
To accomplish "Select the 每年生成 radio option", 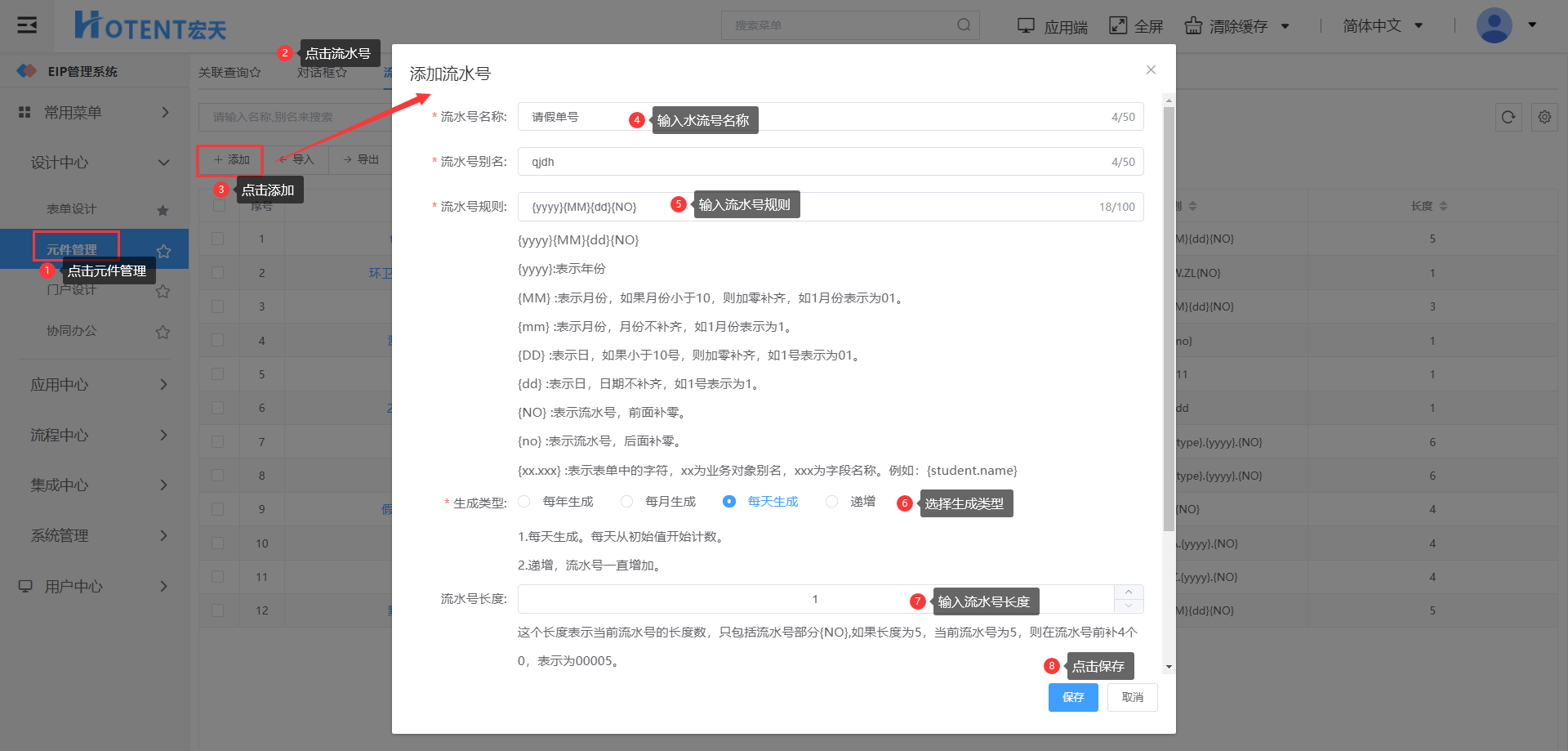I will [524, 502].
